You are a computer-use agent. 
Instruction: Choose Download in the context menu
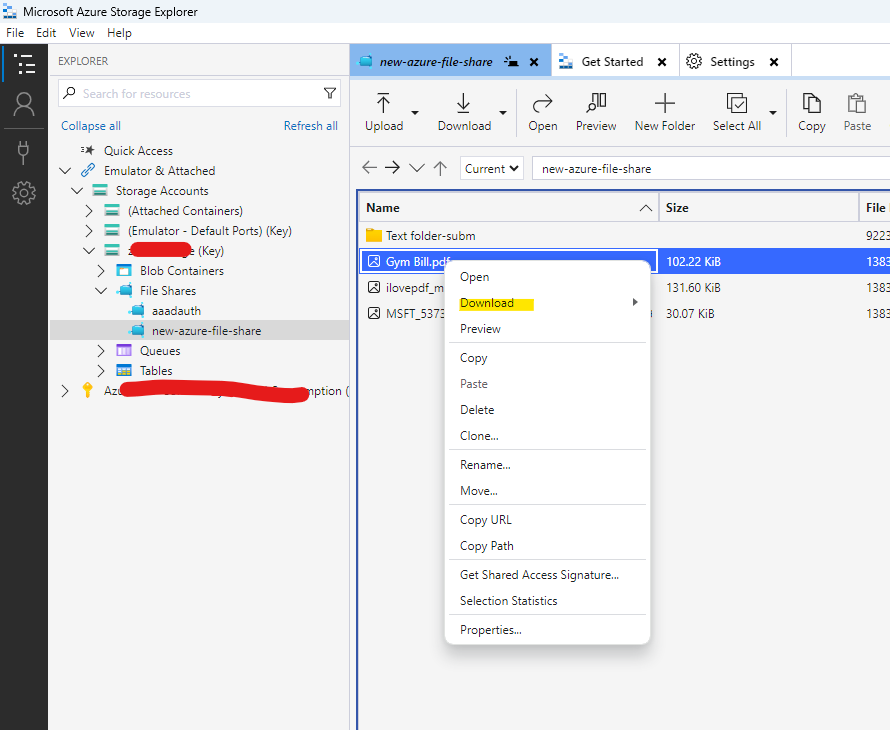(547, 303)
